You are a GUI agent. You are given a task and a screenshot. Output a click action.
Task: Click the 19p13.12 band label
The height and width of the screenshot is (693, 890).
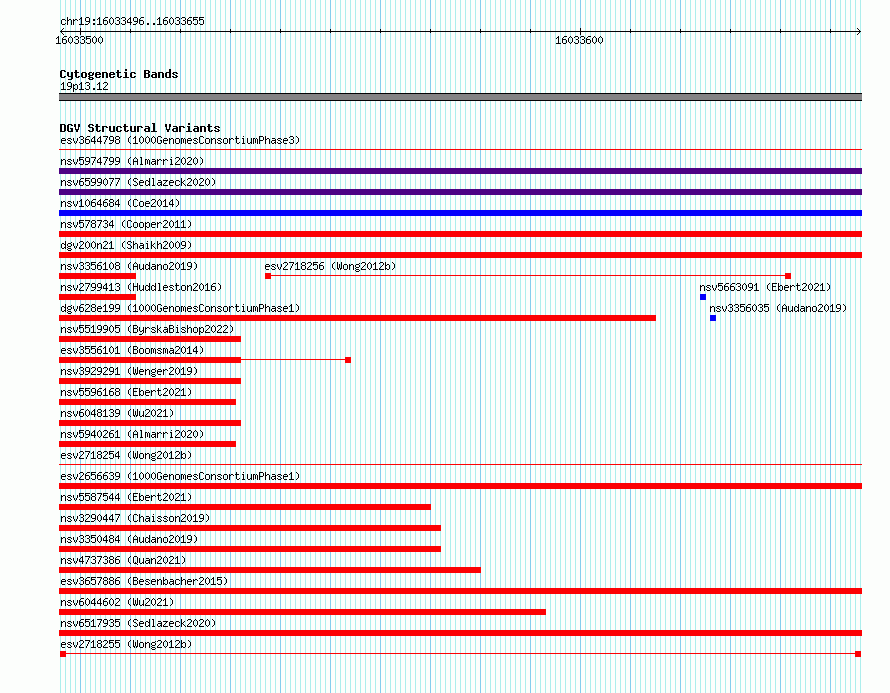84,86
